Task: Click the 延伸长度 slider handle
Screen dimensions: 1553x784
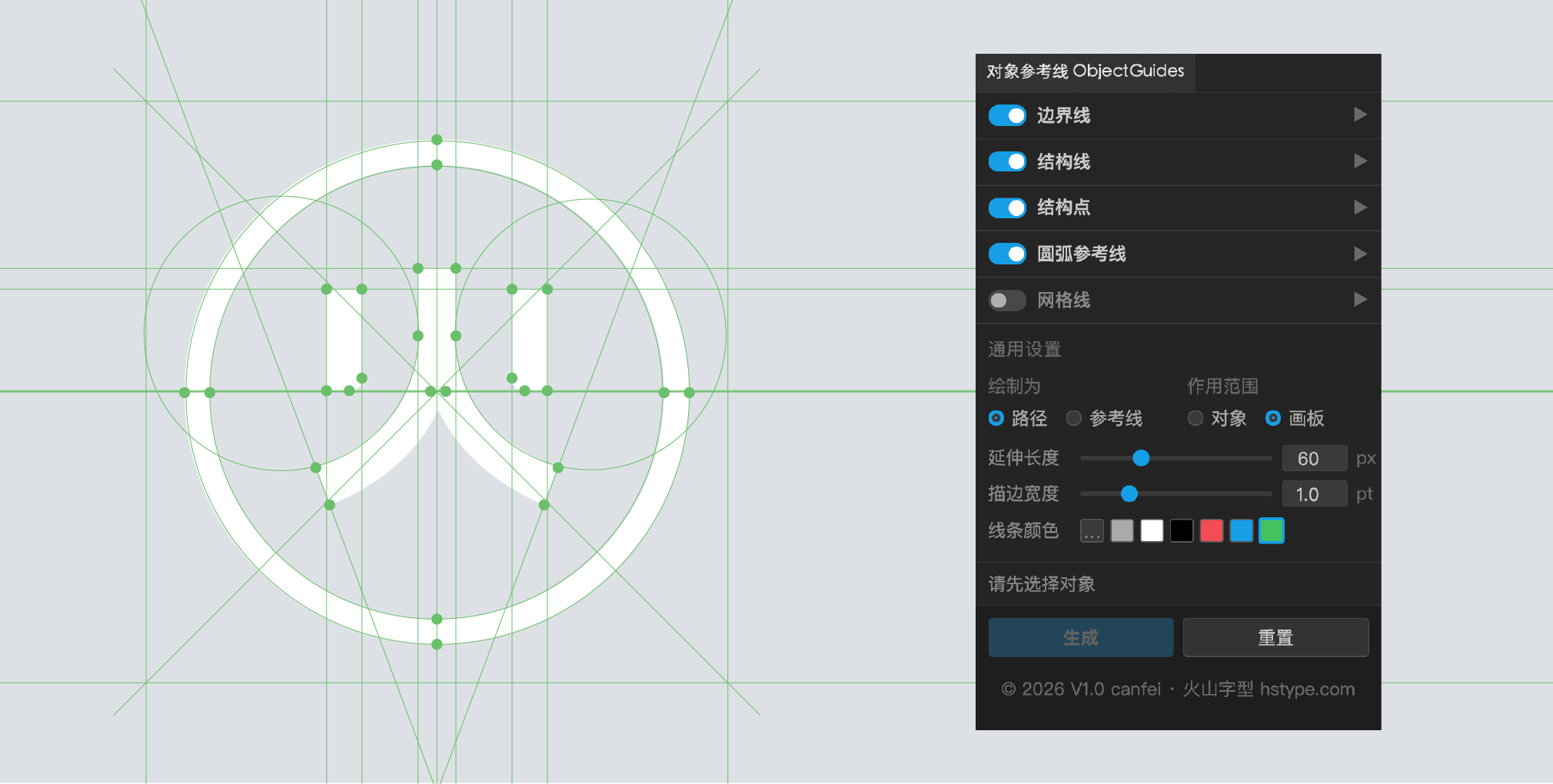Action: (x=1141, y=458)
